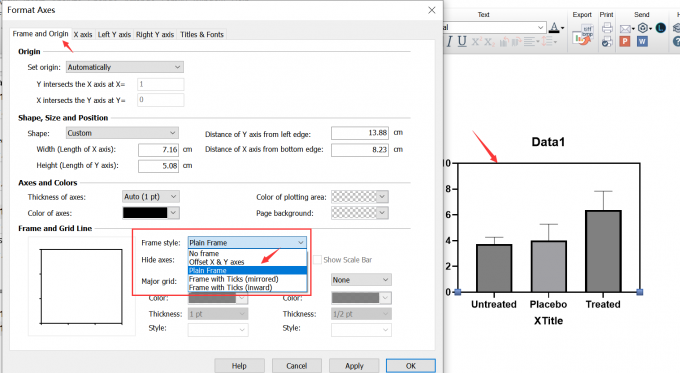This screenshot has width=680, height=373.
Task: Click the OK button
Action: point(411,366)
